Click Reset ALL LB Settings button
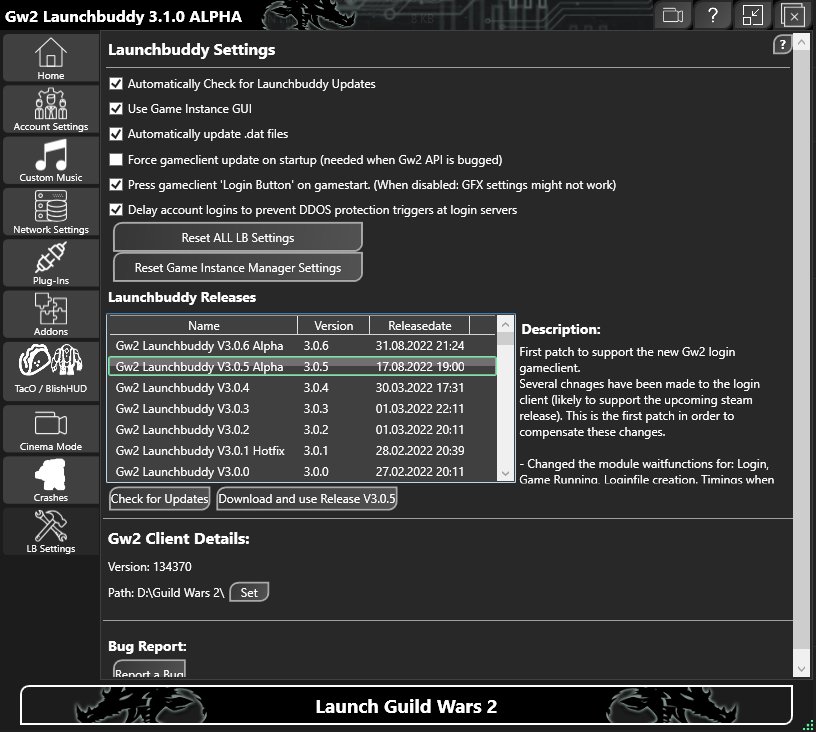816x732 pixels. pyautogui.click(x=237, y=238)
